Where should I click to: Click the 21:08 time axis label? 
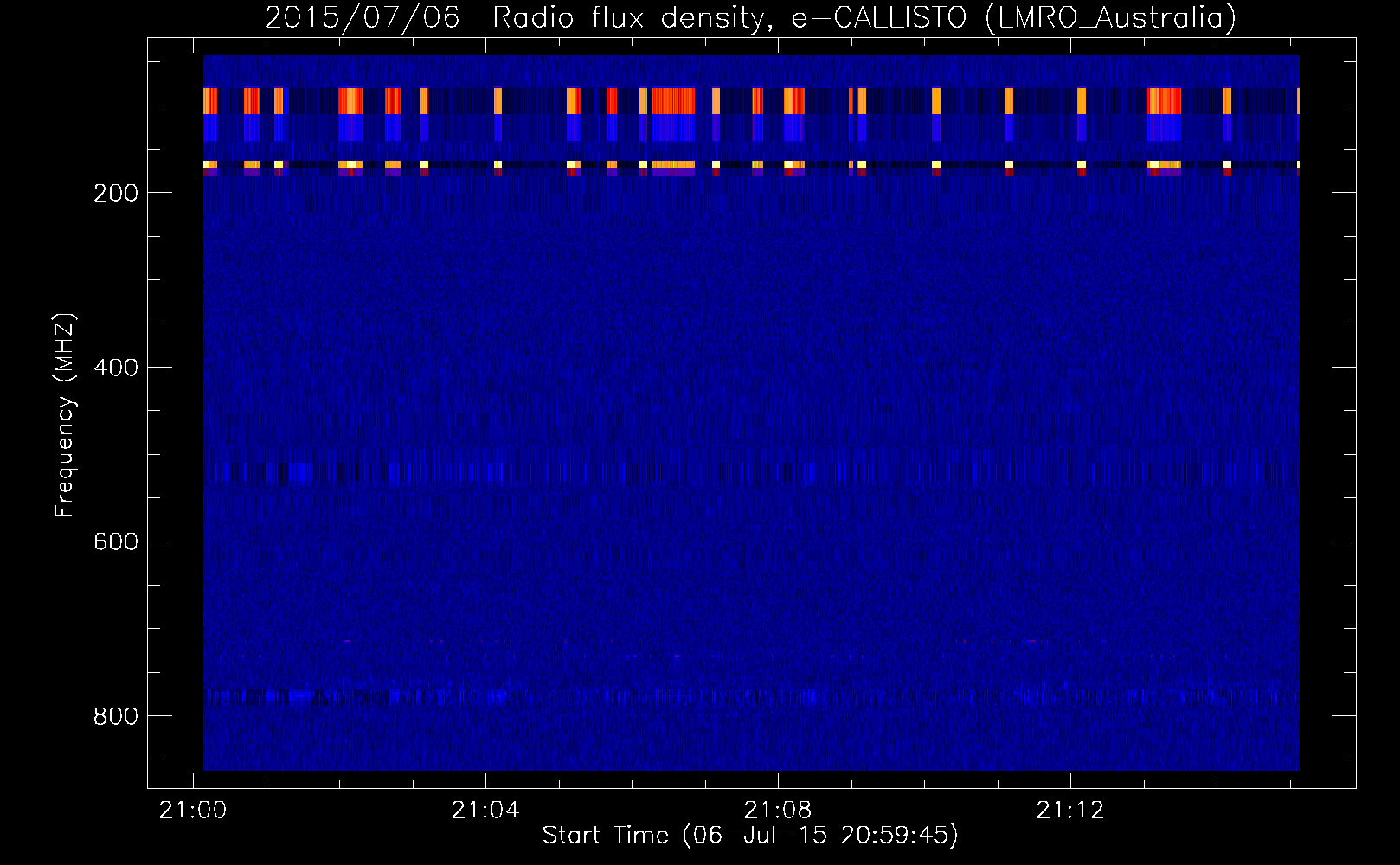click(x=778, y=811)
